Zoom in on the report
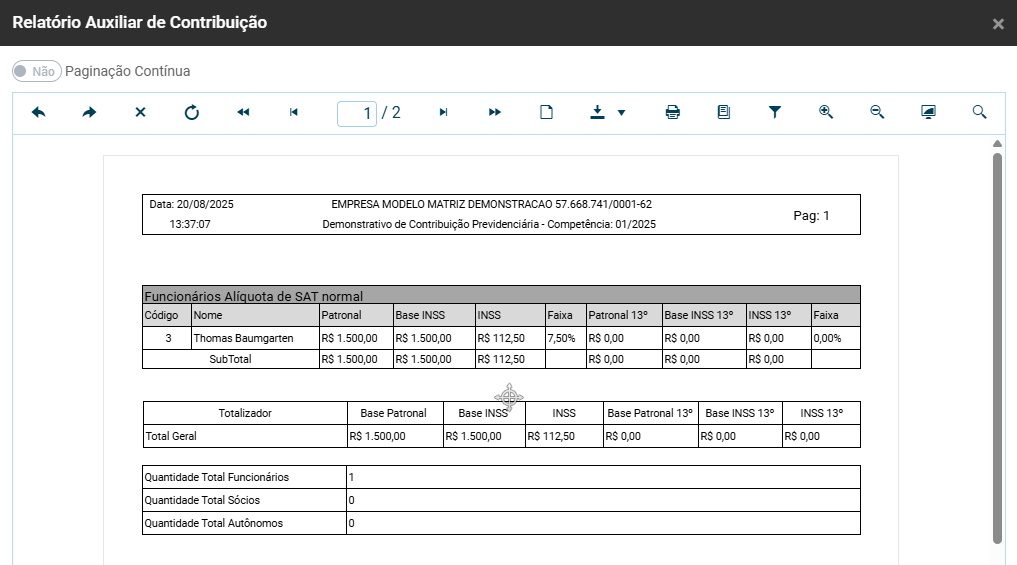Image resolution: width=1017 pixels, height=565 pixels. click(826, 113)
